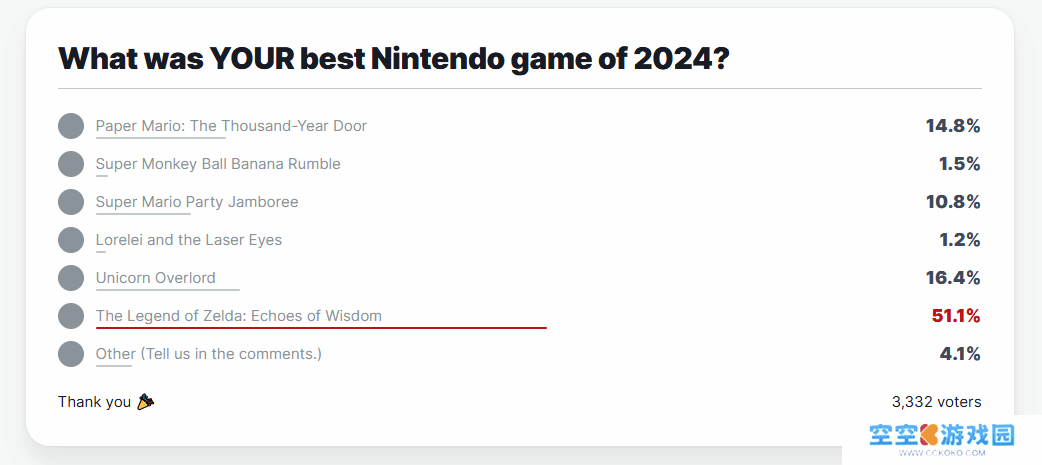Click the Paper Mario: The Thousand-Year Door label
The image size is (1042, 465).
click(231, 126)
